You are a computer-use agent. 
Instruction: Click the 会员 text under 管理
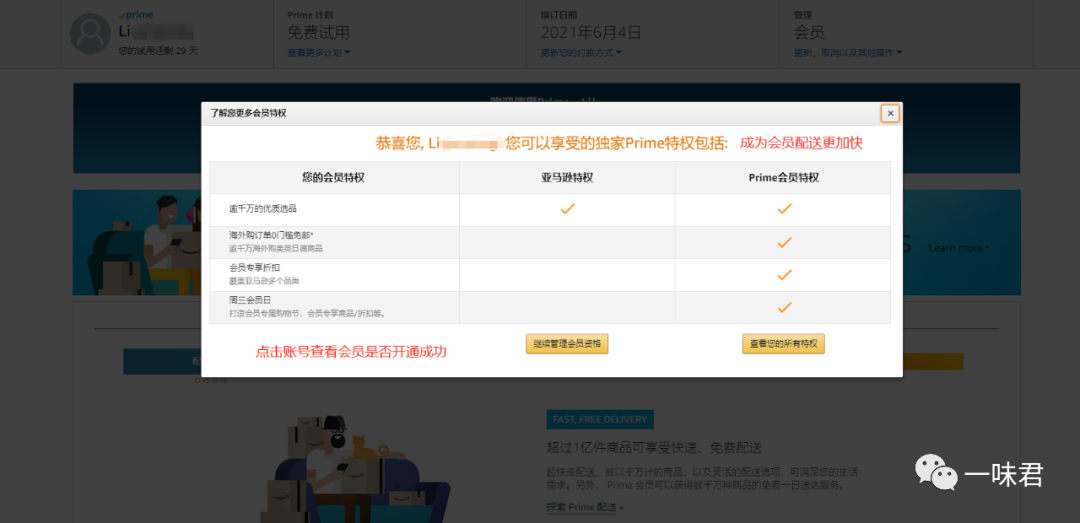[x=809, y=32]
